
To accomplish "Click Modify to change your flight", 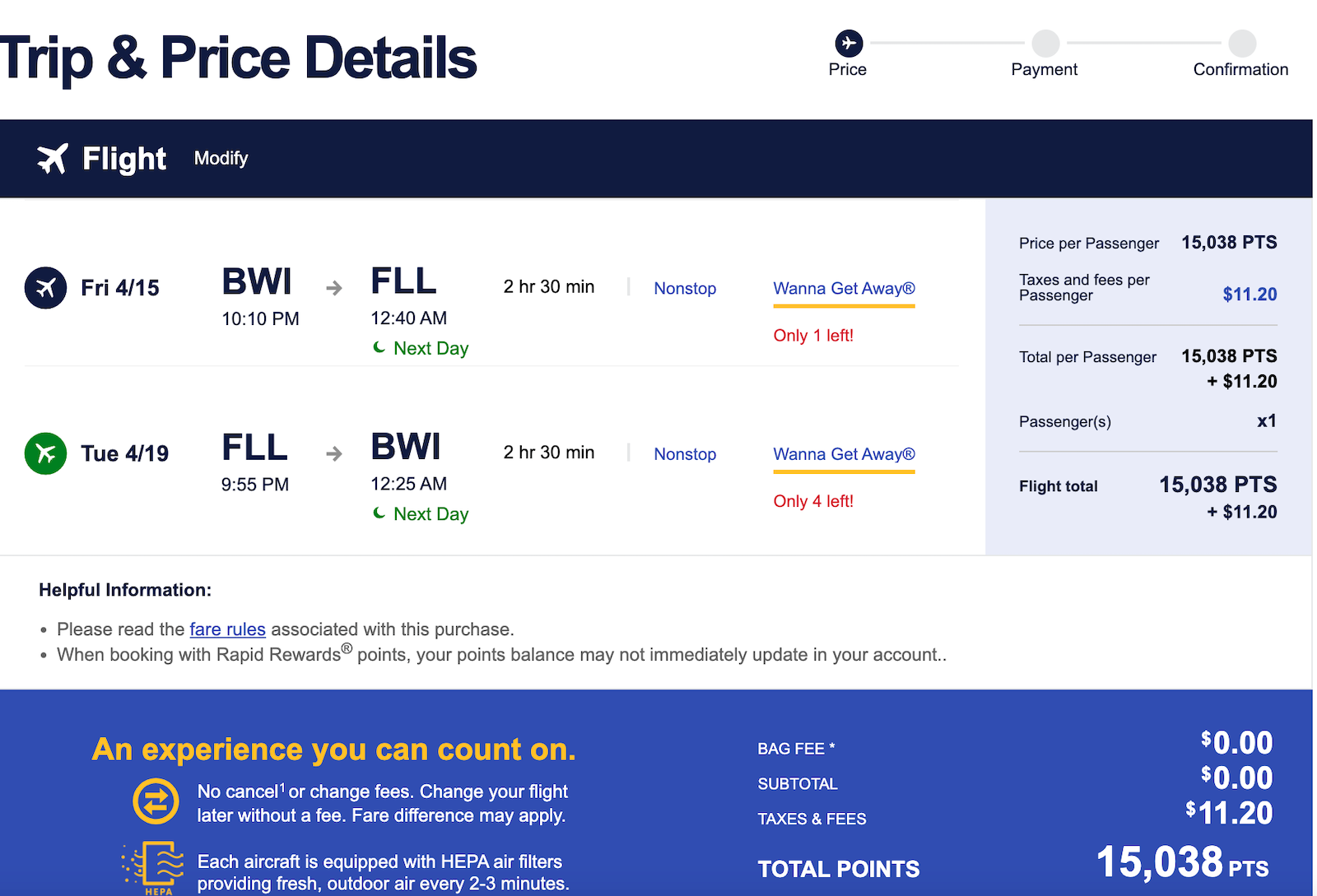I will (x=221, y=158).
